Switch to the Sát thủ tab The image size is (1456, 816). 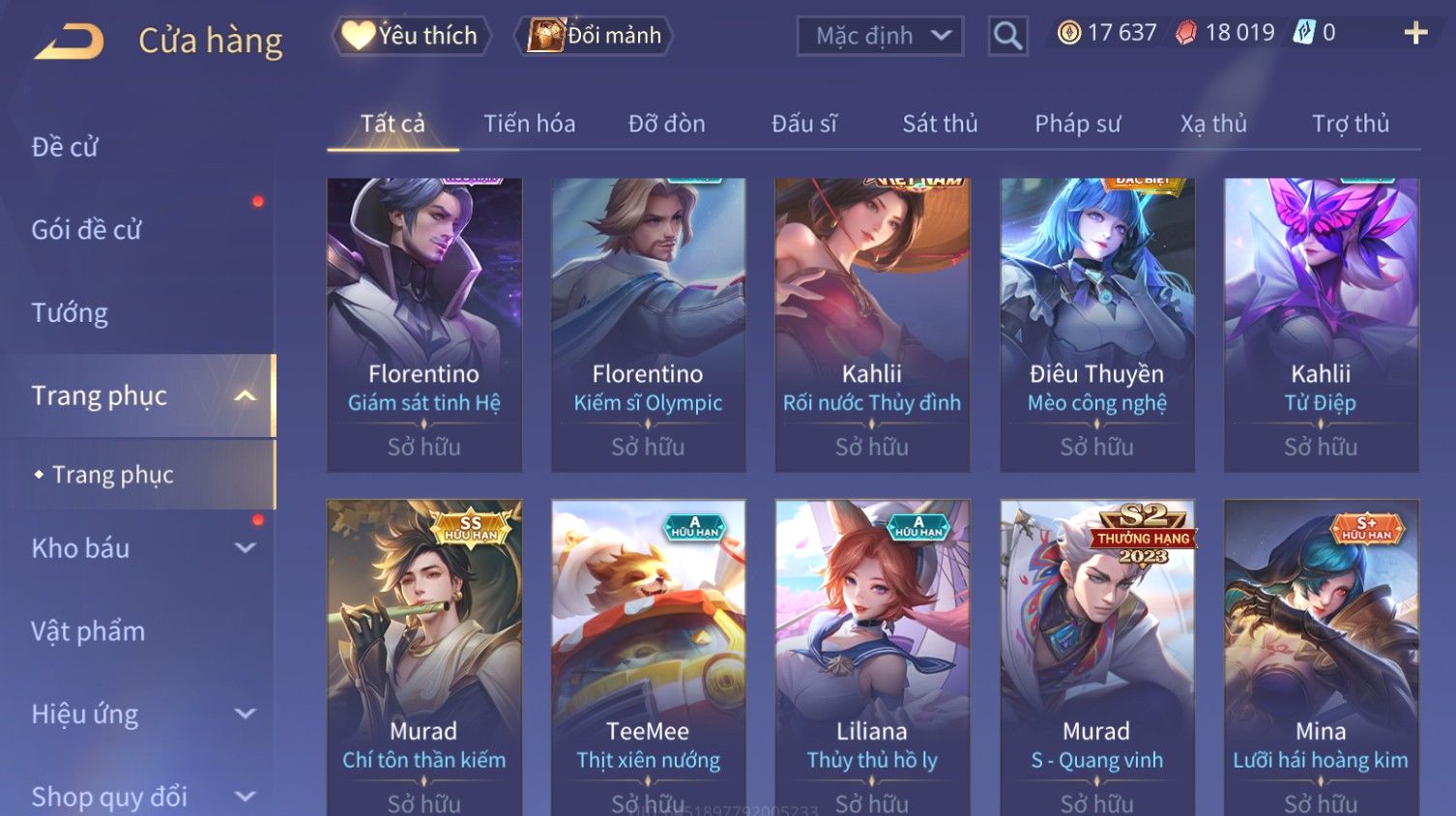coord(940,124)
